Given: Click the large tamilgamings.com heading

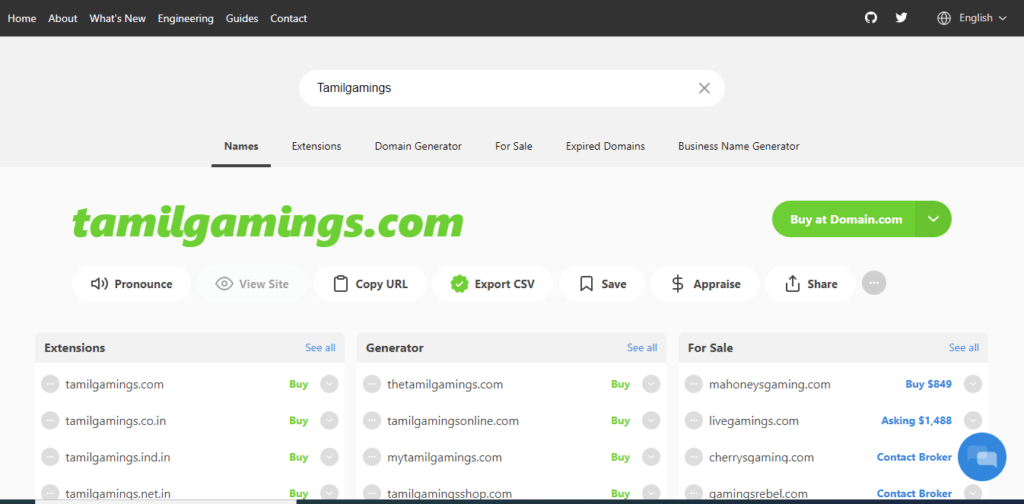Looking at the screenshot, I should 268,223.
